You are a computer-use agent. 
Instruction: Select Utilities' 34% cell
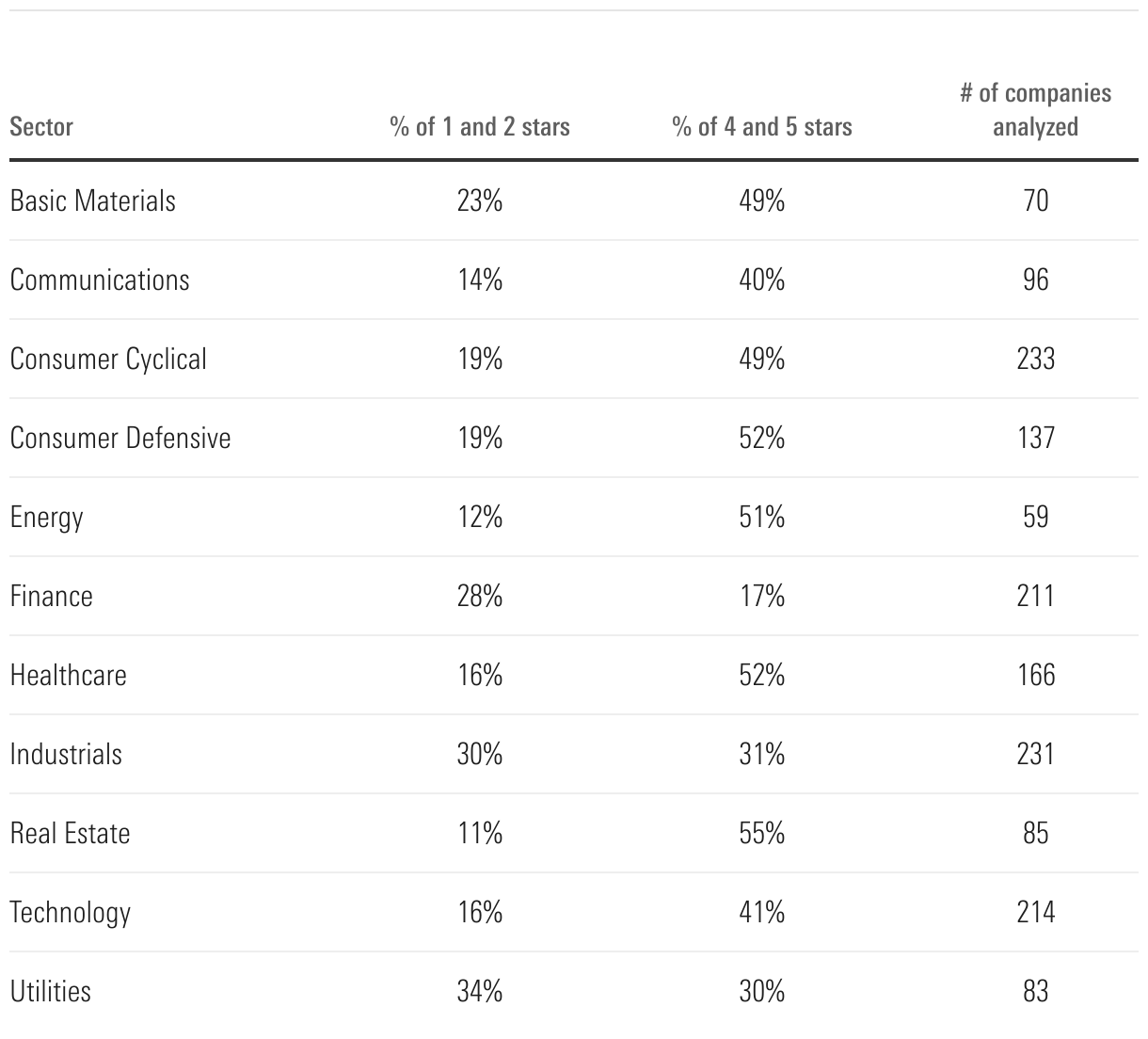point(480,991)
